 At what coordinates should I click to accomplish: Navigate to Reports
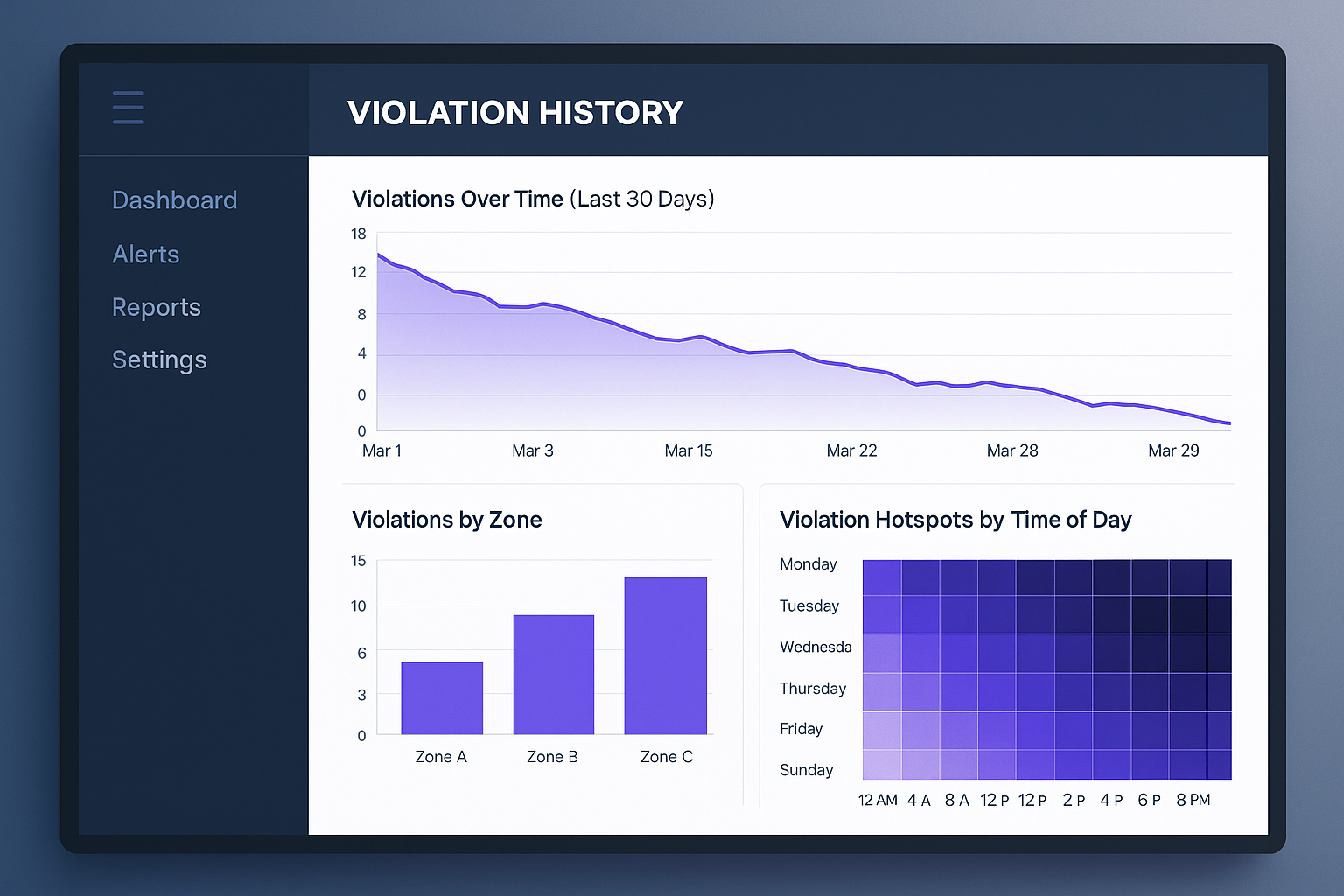click(156, 307)
